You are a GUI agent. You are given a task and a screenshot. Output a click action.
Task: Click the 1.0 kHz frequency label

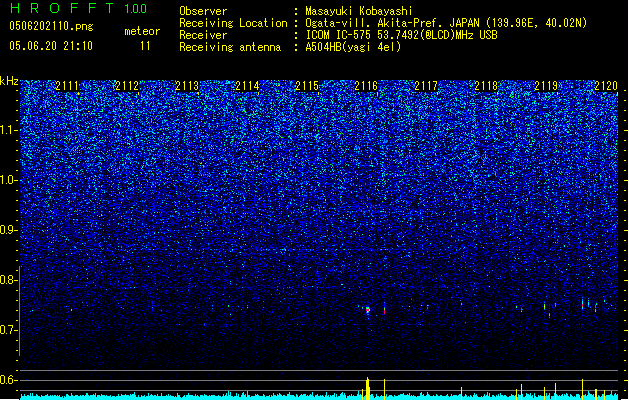pyautogui.click(x=7, y=180)
